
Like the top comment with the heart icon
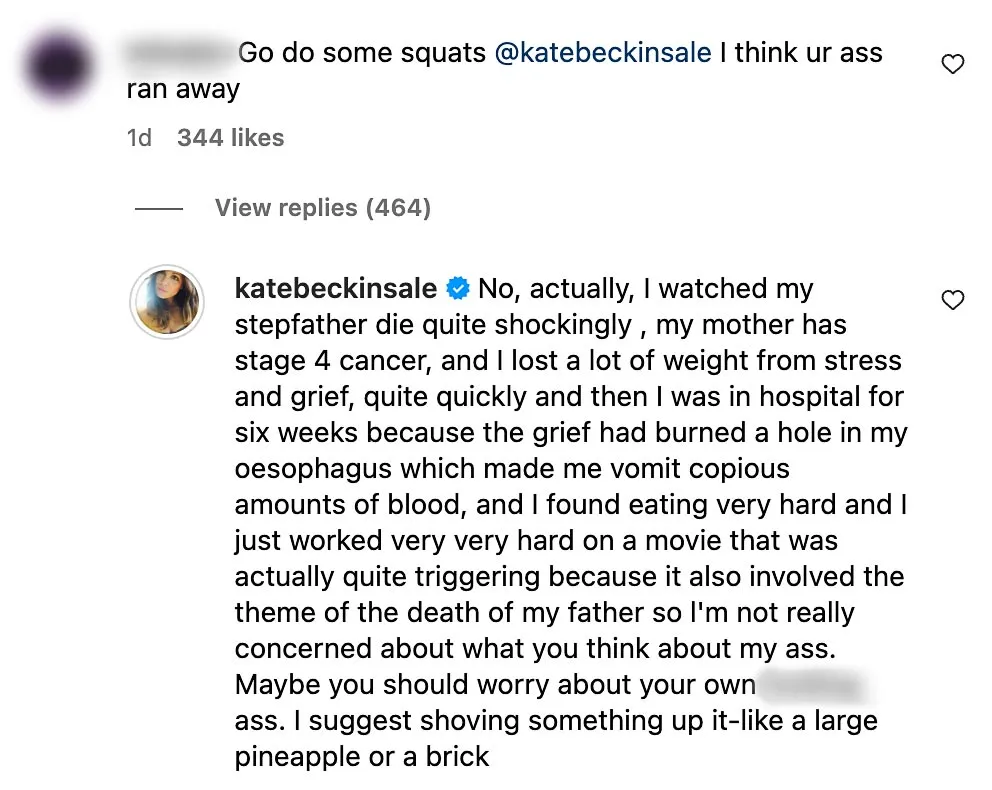tap(953, 63)
